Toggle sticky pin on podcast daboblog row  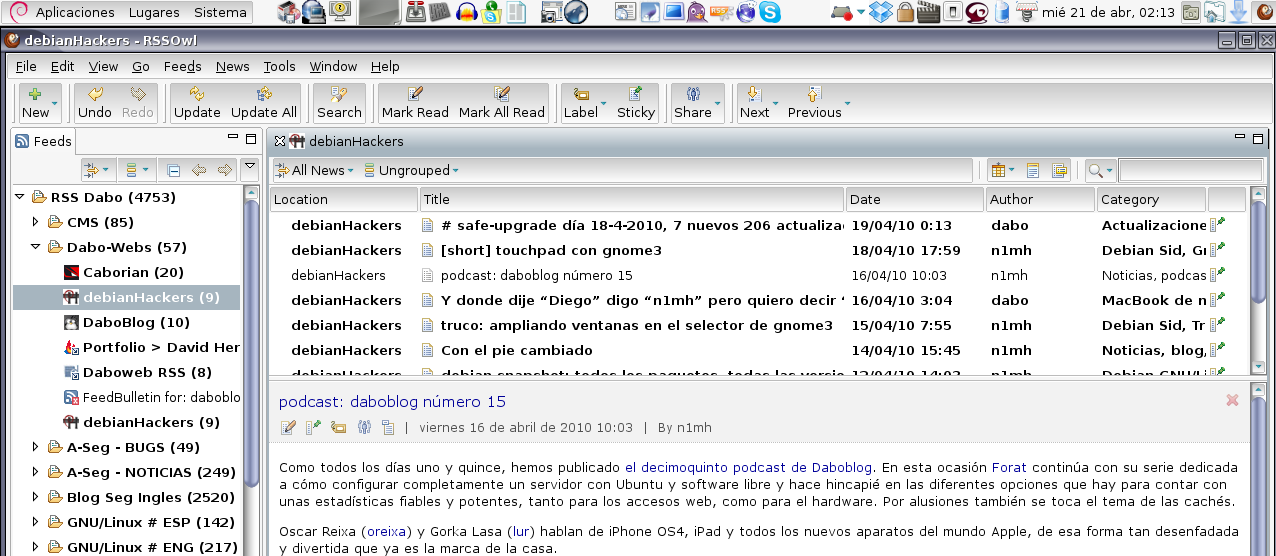pos(1218,275)
